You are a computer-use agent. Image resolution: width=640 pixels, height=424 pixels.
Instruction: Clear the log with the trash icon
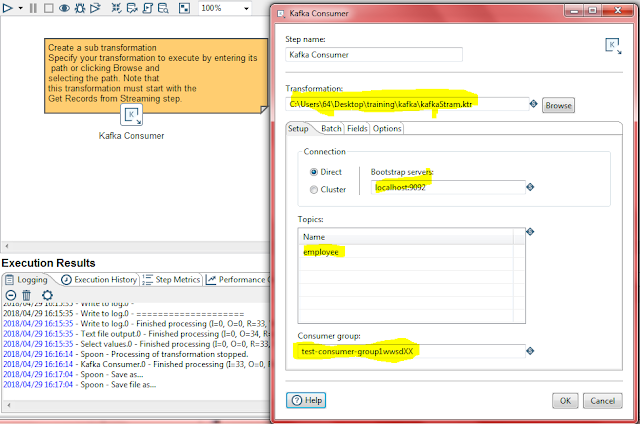(27, 295)
